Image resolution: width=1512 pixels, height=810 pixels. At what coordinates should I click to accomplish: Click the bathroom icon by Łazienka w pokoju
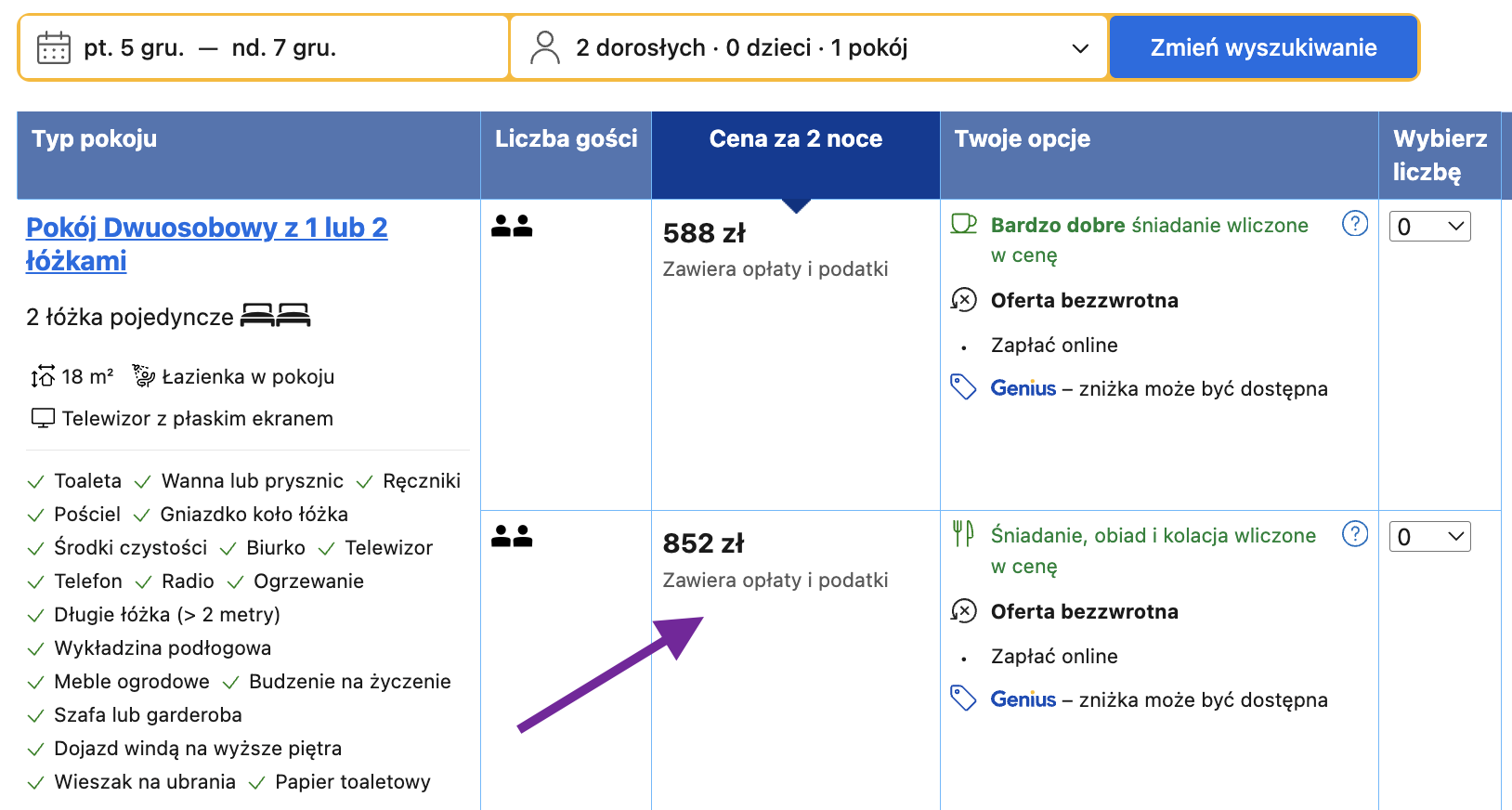(143, 375)
